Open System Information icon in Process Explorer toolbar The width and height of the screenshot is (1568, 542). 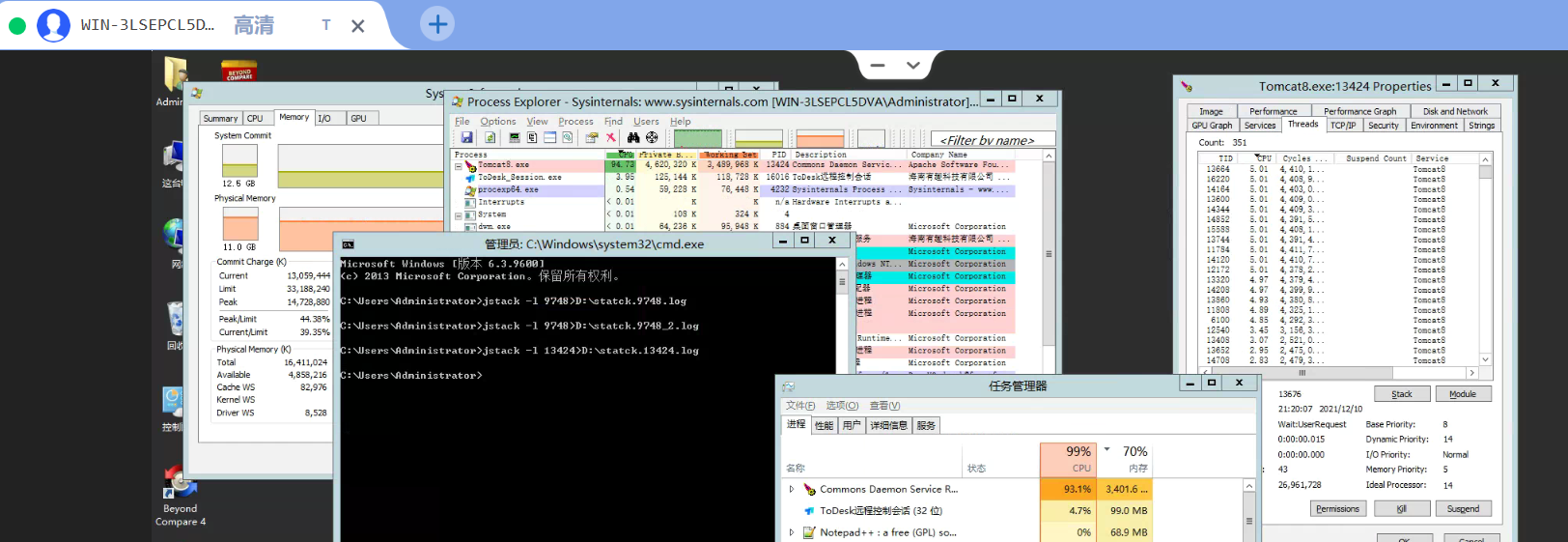pyautogui.click(x=515, y=137)
